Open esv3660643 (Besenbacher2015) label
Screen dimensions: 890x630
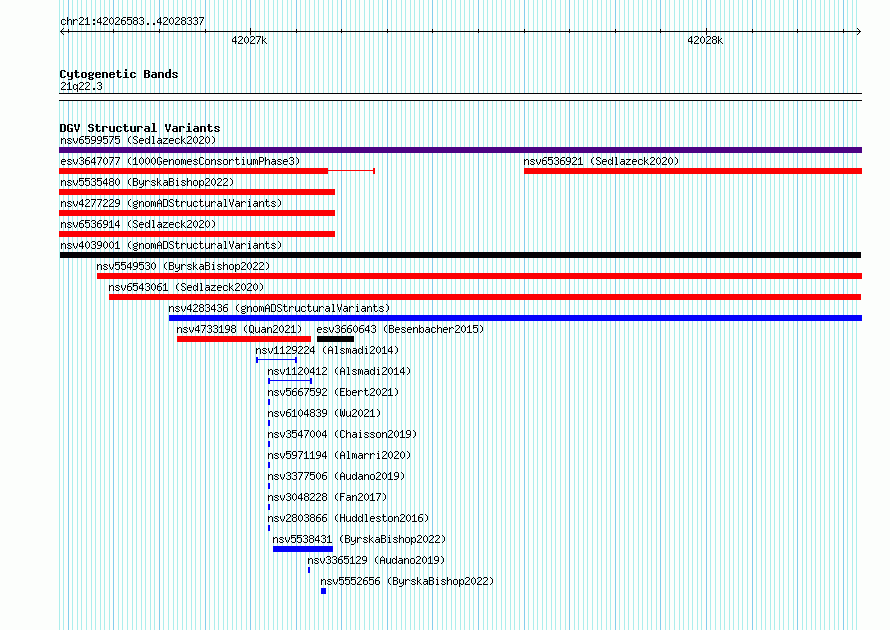click(400, 329)
